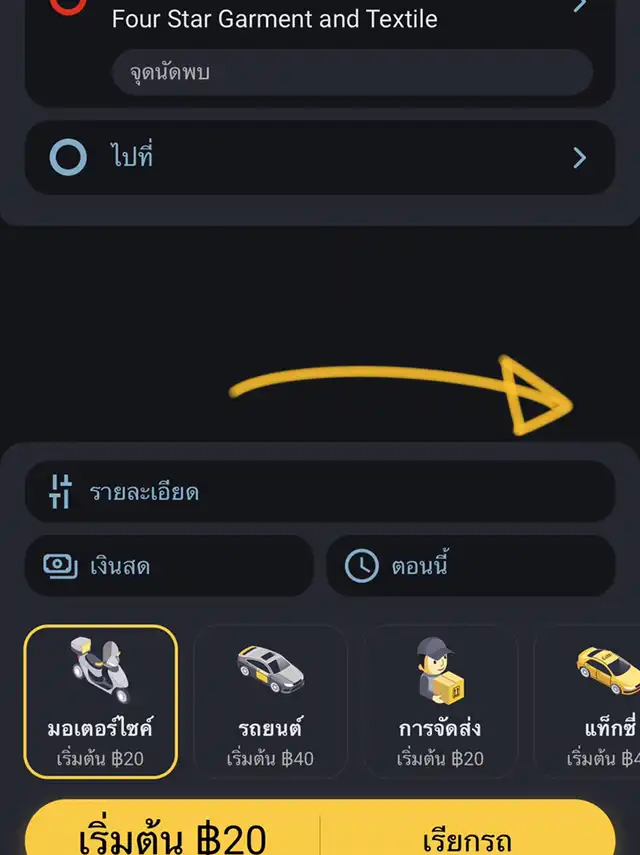Select the delivery courier icon

pos(439,668)
